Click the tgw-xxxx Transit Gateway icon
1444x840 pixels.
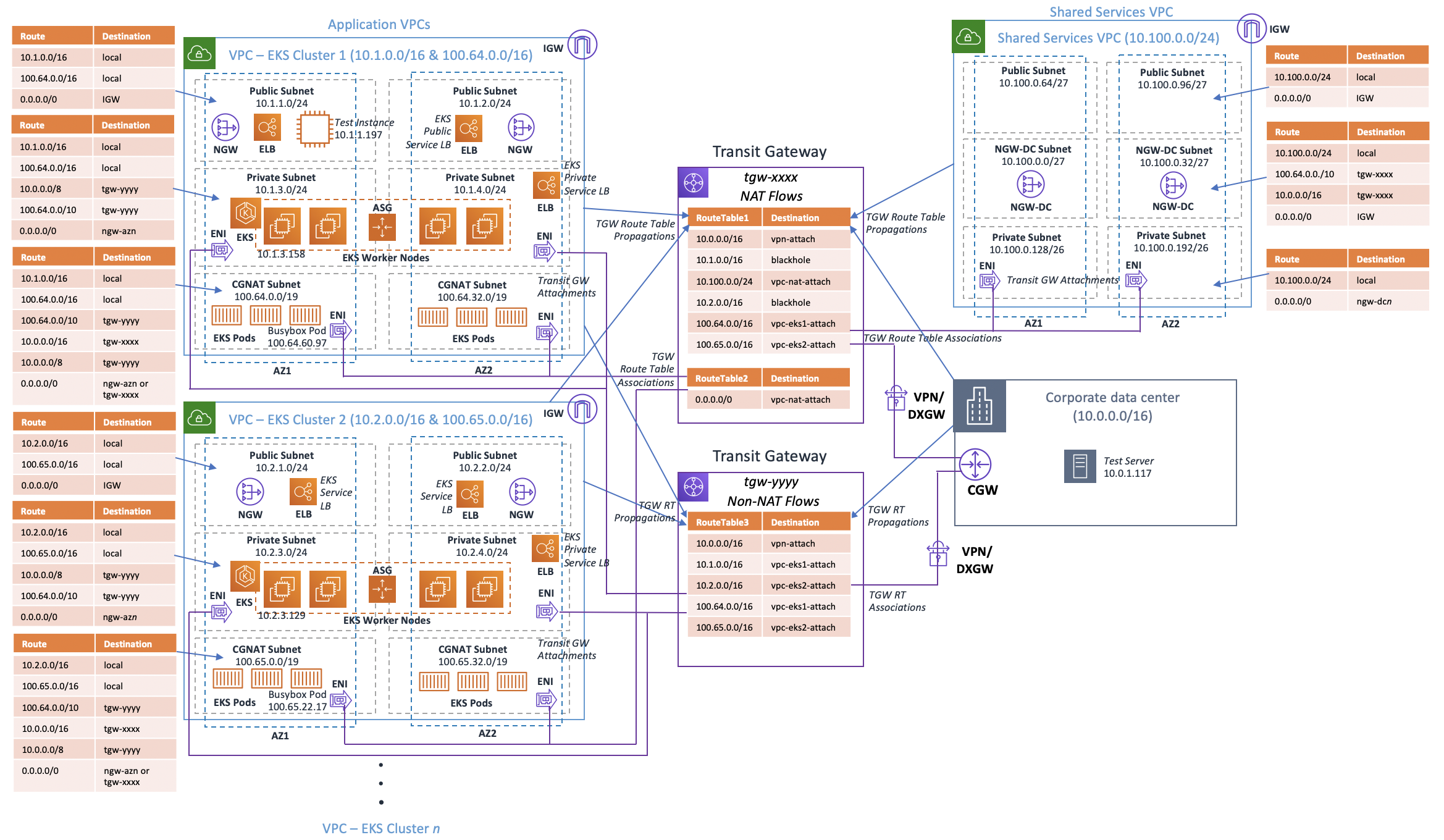(694, 183)
